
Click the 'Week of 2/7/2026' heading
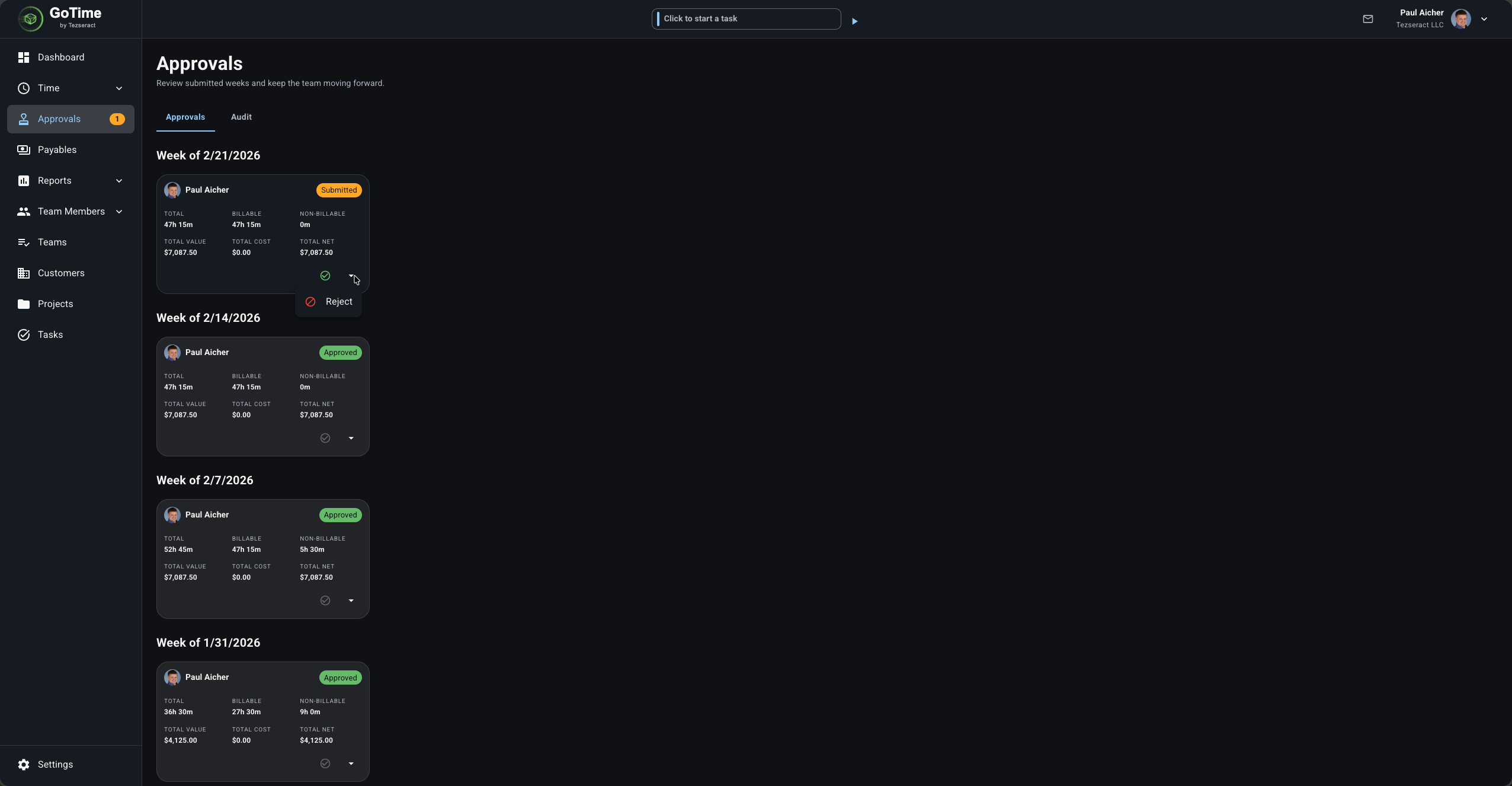pyautogui.click(x=204, y=480)
